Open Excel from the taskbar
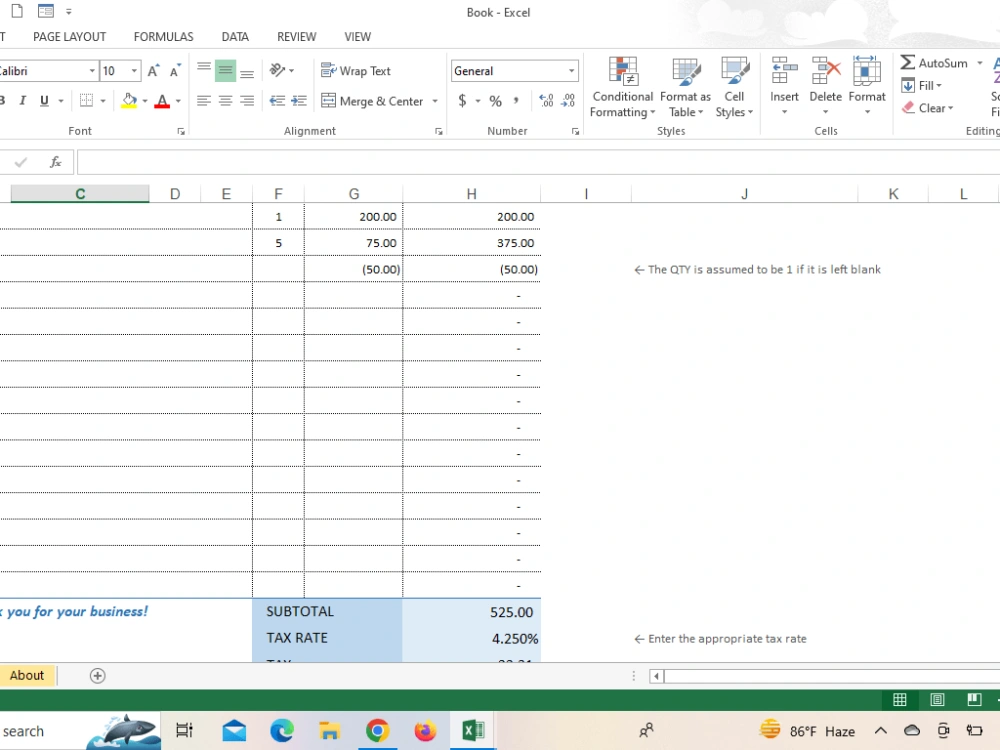This screenshot has height=750, width=1000. point(473,730)
